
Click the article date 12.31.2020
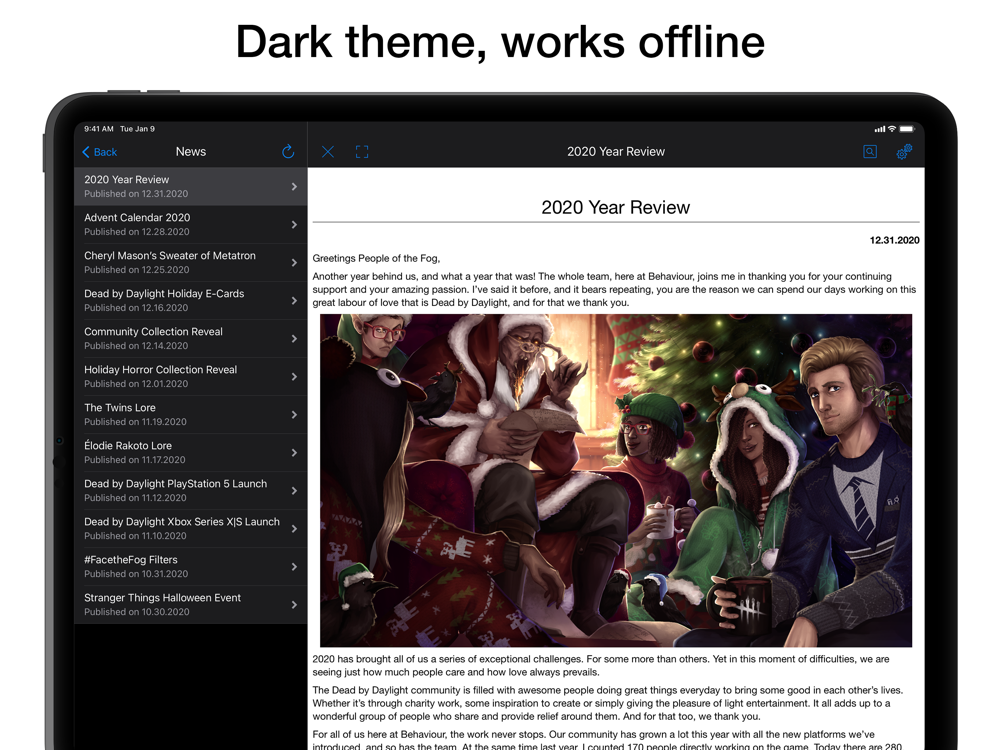[894, 240]
